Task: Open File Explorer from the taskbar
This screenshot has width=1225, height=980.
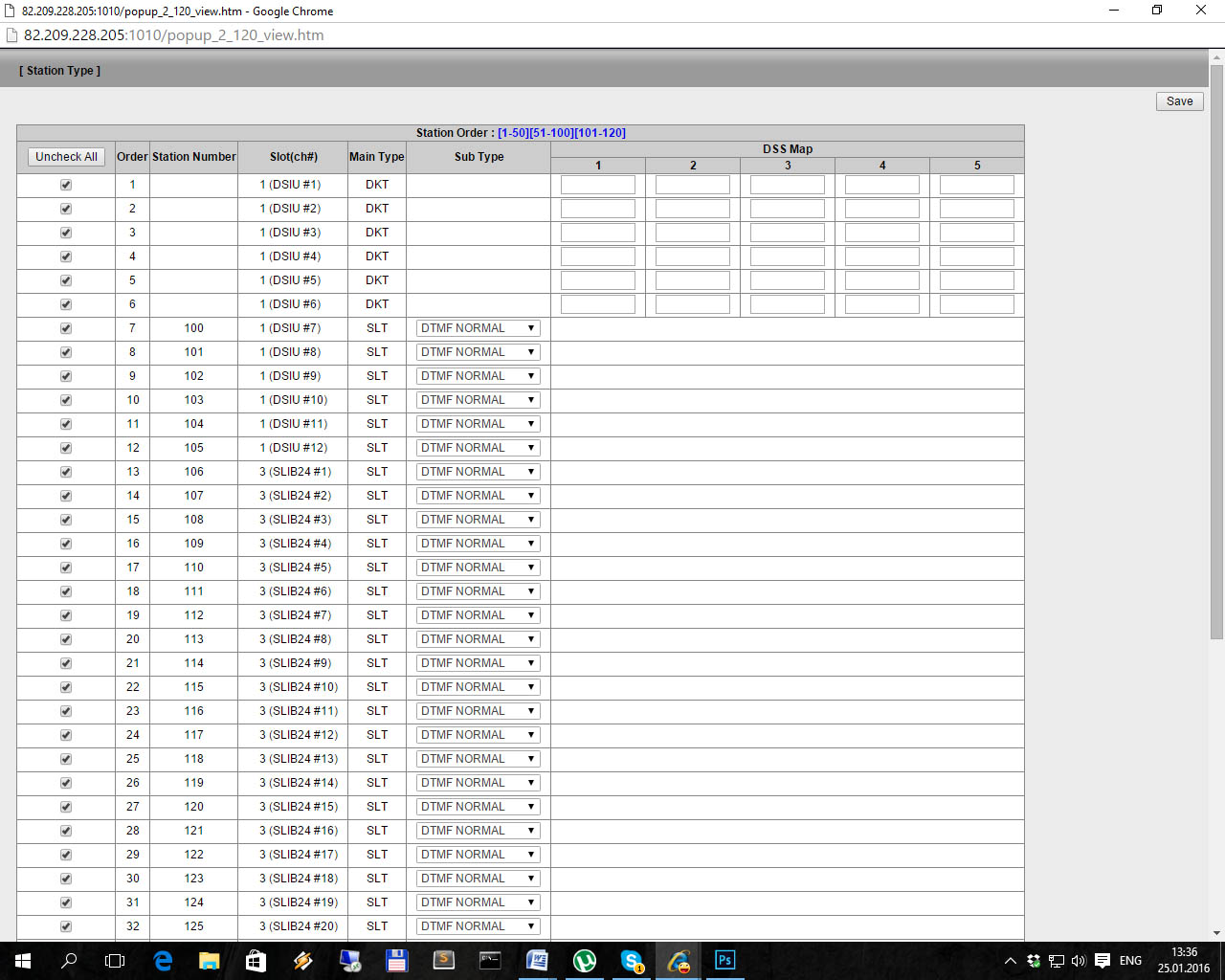Action: coord(209,961)
